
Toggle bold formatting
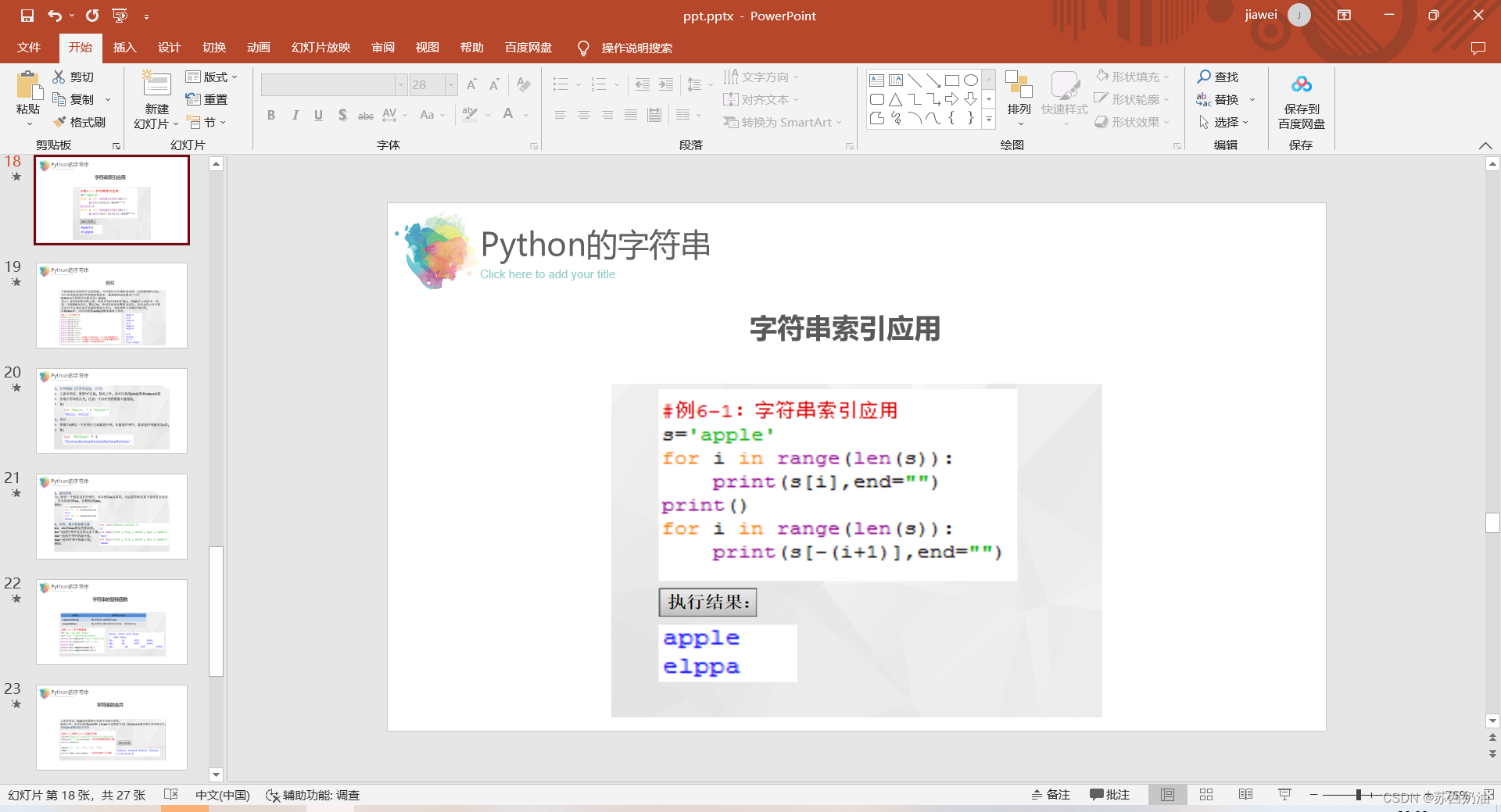coord(271,115)
